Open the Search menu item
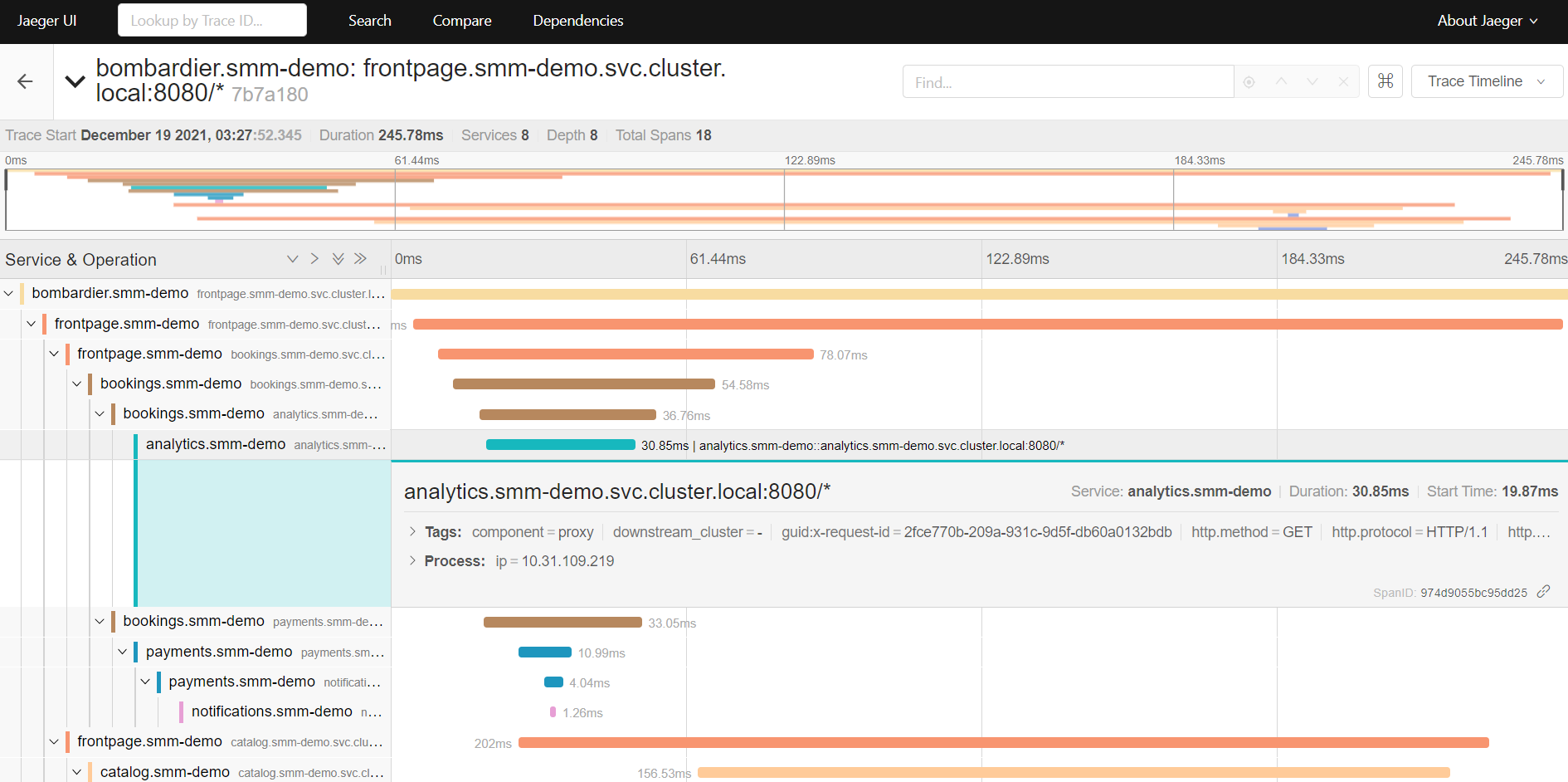 (369, 21)
